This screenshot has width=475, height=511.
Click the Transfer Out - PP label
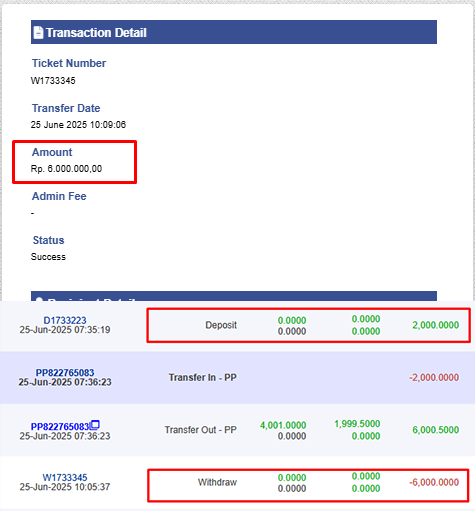click(x=201, y=430)
